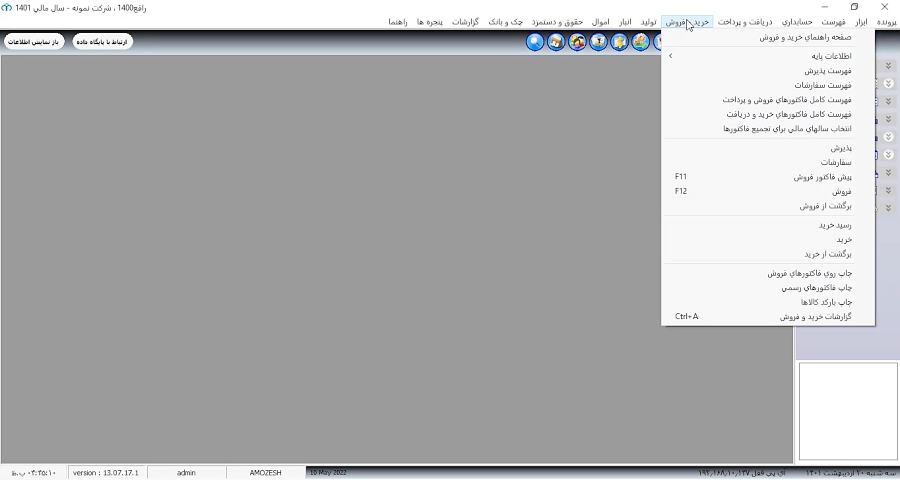
Task: Click the yellow star folder toolbar icon
Action: [619, 42]
